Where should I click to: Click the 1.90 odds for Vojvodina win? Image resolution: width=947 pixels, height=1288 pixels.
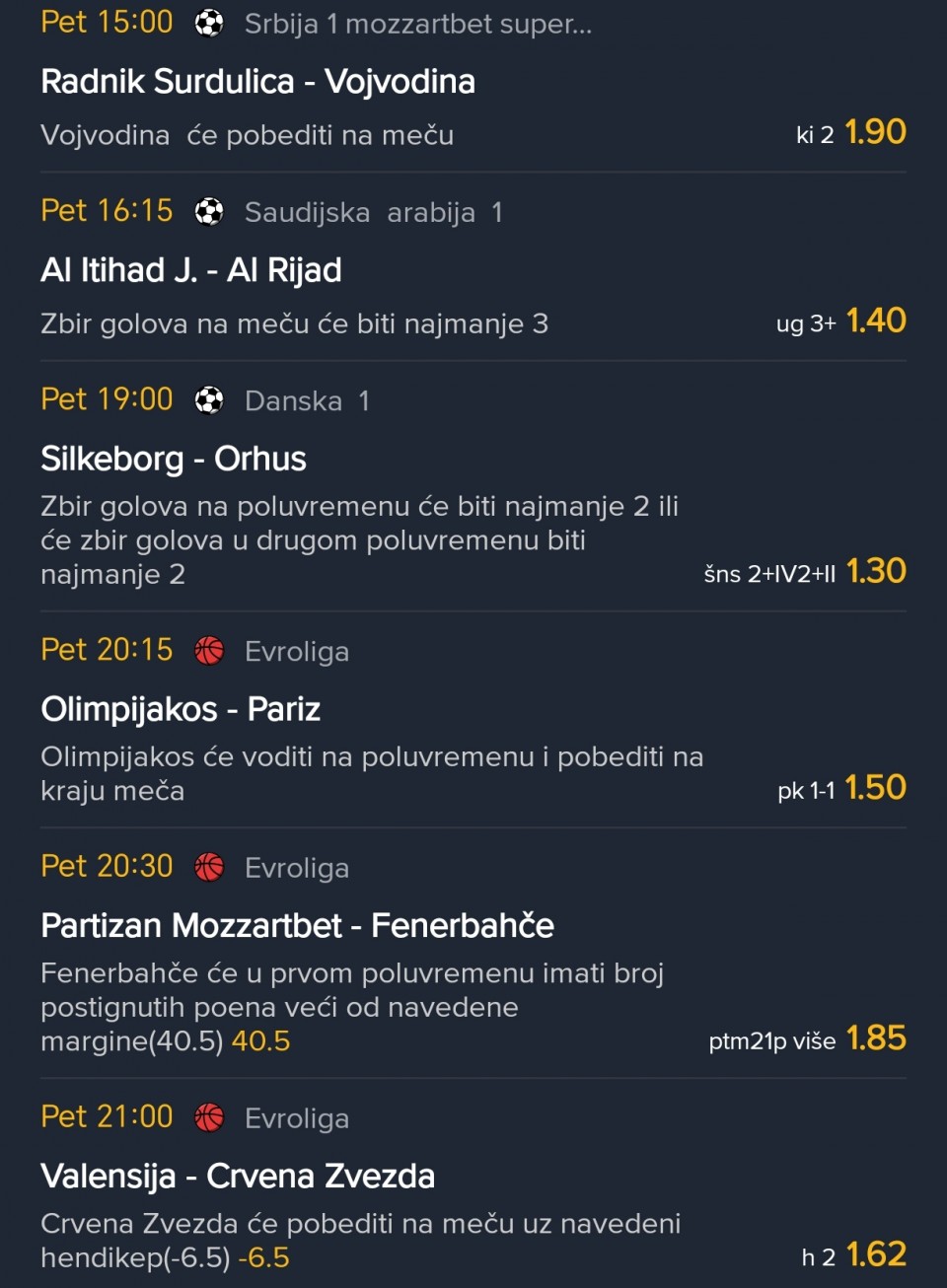click(875, 132)
